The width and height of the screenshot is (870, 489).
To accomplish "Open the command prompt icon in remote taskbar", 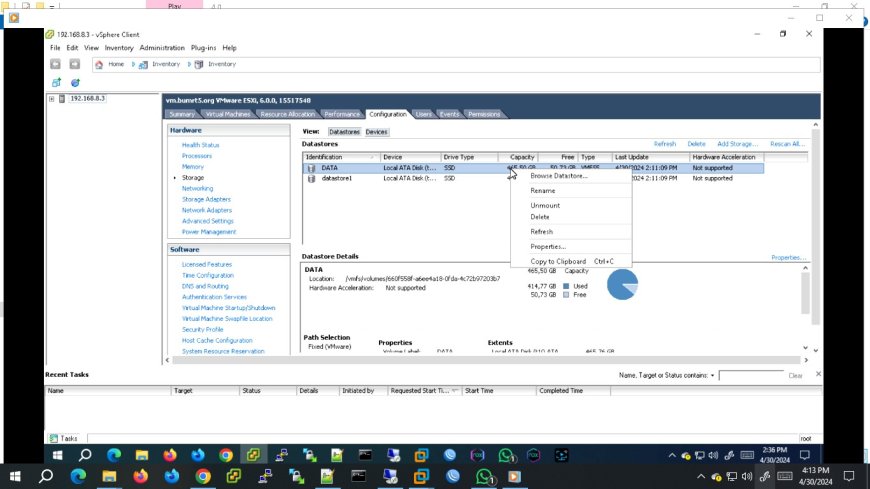I will (365, 456).
